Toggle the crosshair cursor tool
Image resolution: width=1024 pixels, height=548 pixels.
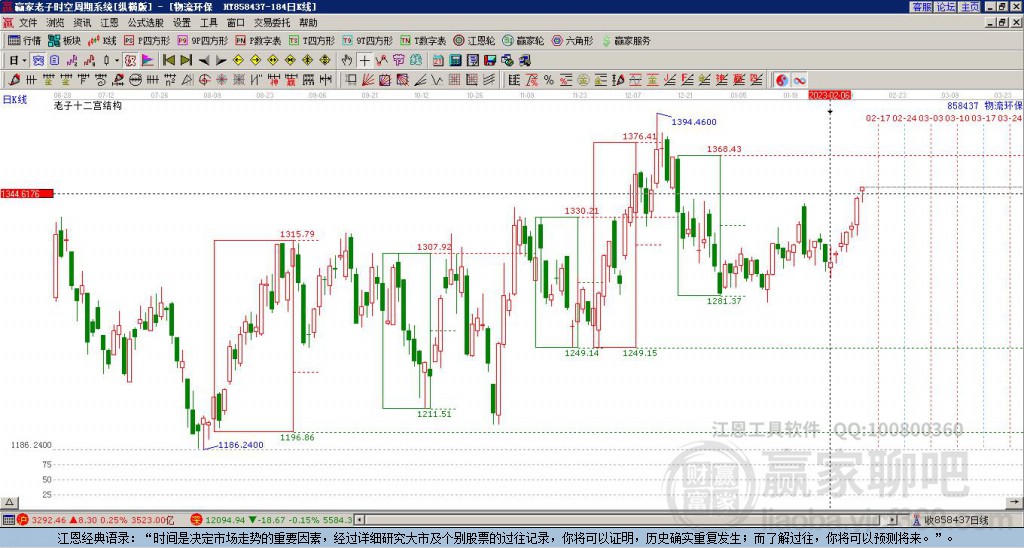click(364, 61)
